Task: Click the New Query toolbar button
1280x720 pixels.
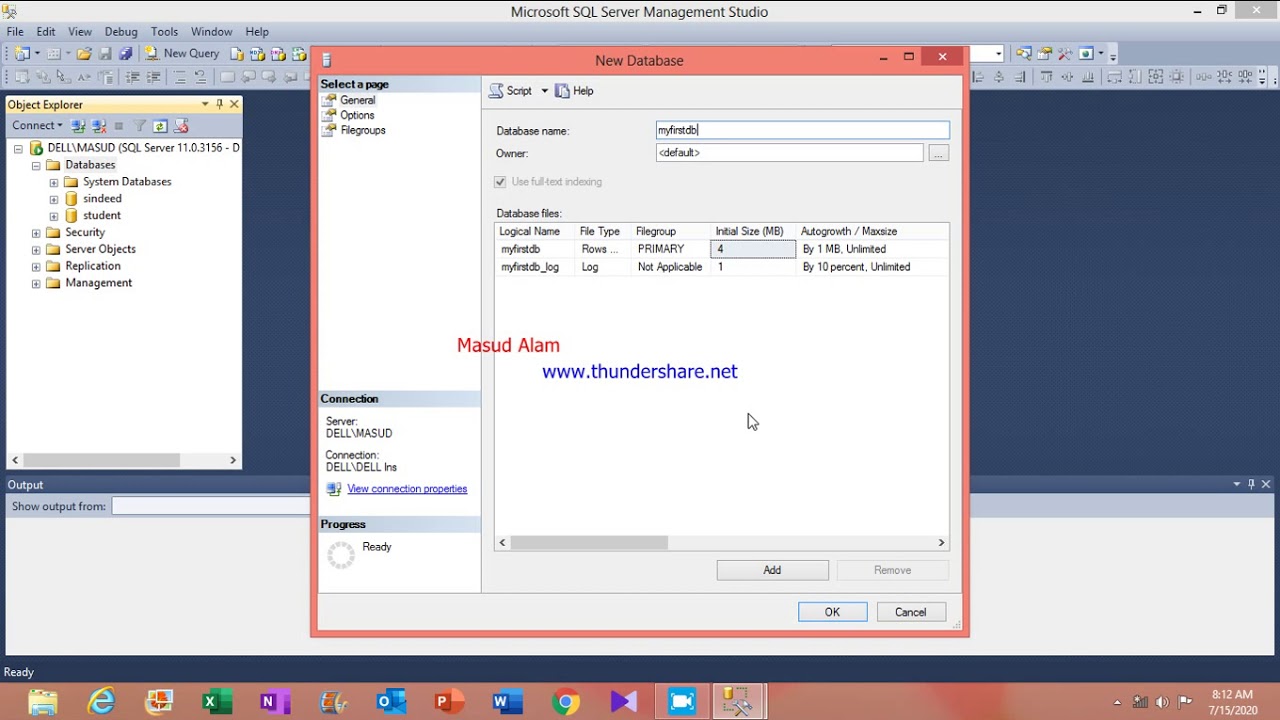Action: 182,53
